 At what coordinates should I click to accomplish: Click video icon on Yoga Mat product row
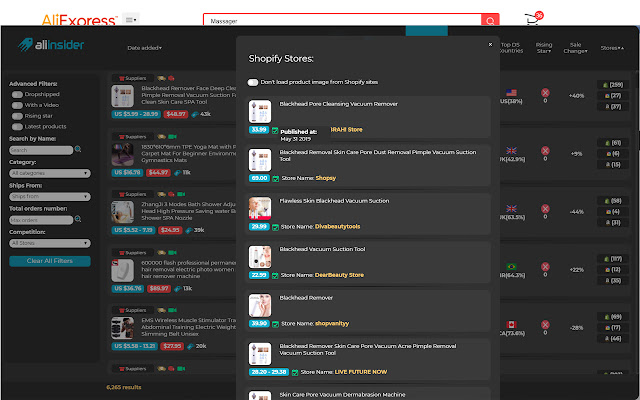(x=172, y=136)
